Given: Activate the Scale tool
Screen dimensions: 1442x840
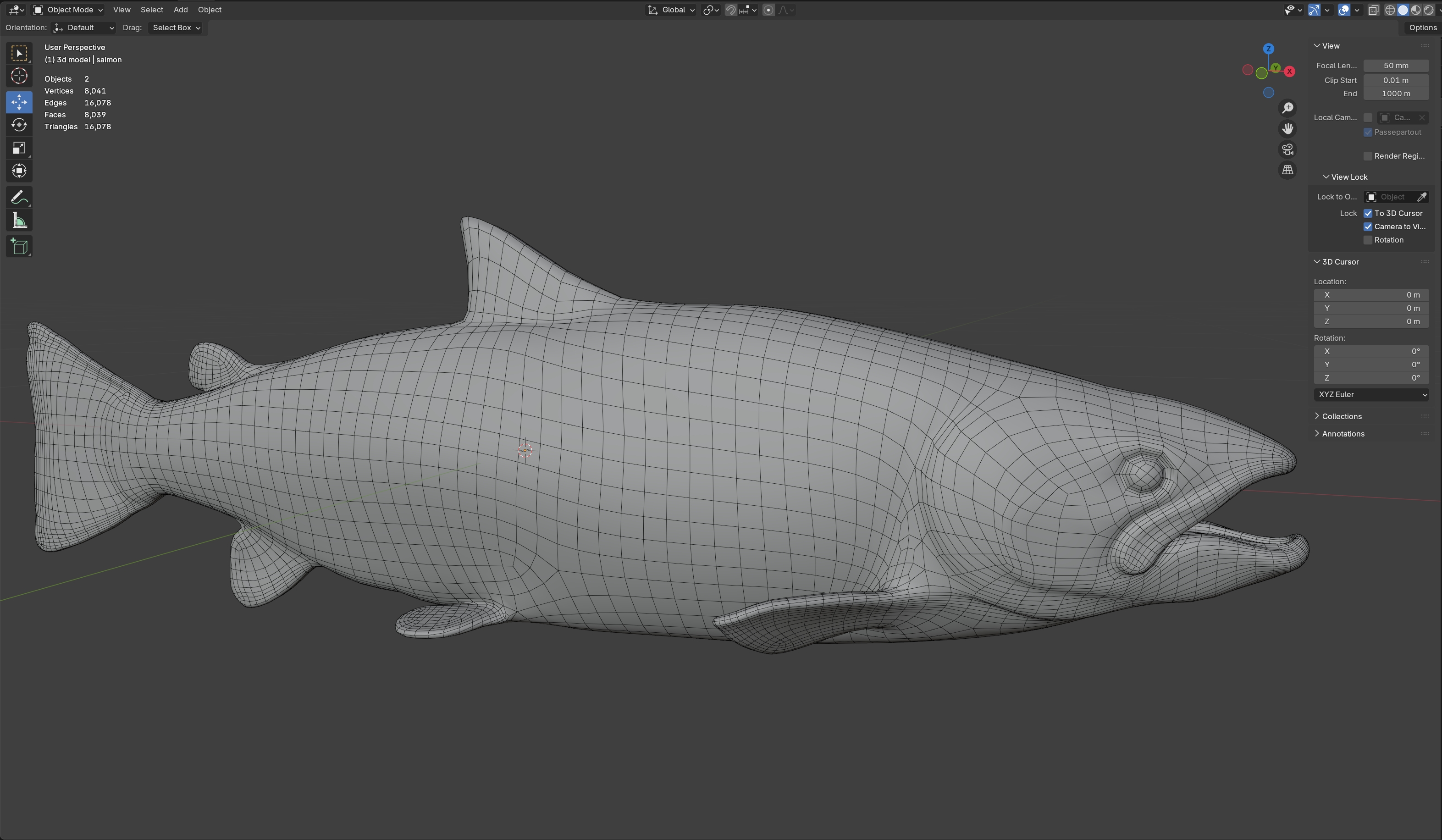Looking at the screenshot, I should tap(19, 148).
